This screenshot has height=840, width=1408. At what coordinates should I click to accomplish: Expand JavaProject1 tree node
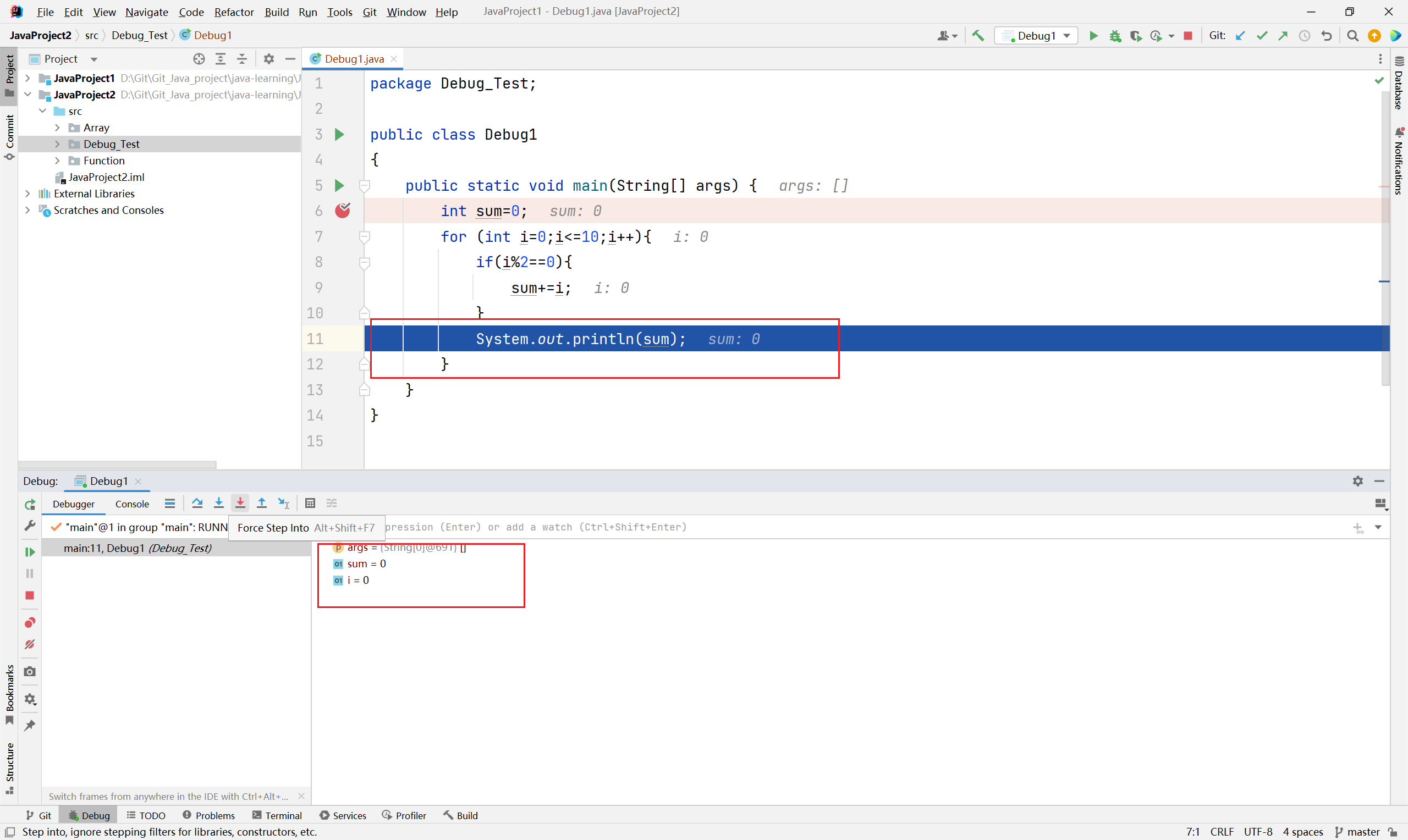[x=27, y=78]
